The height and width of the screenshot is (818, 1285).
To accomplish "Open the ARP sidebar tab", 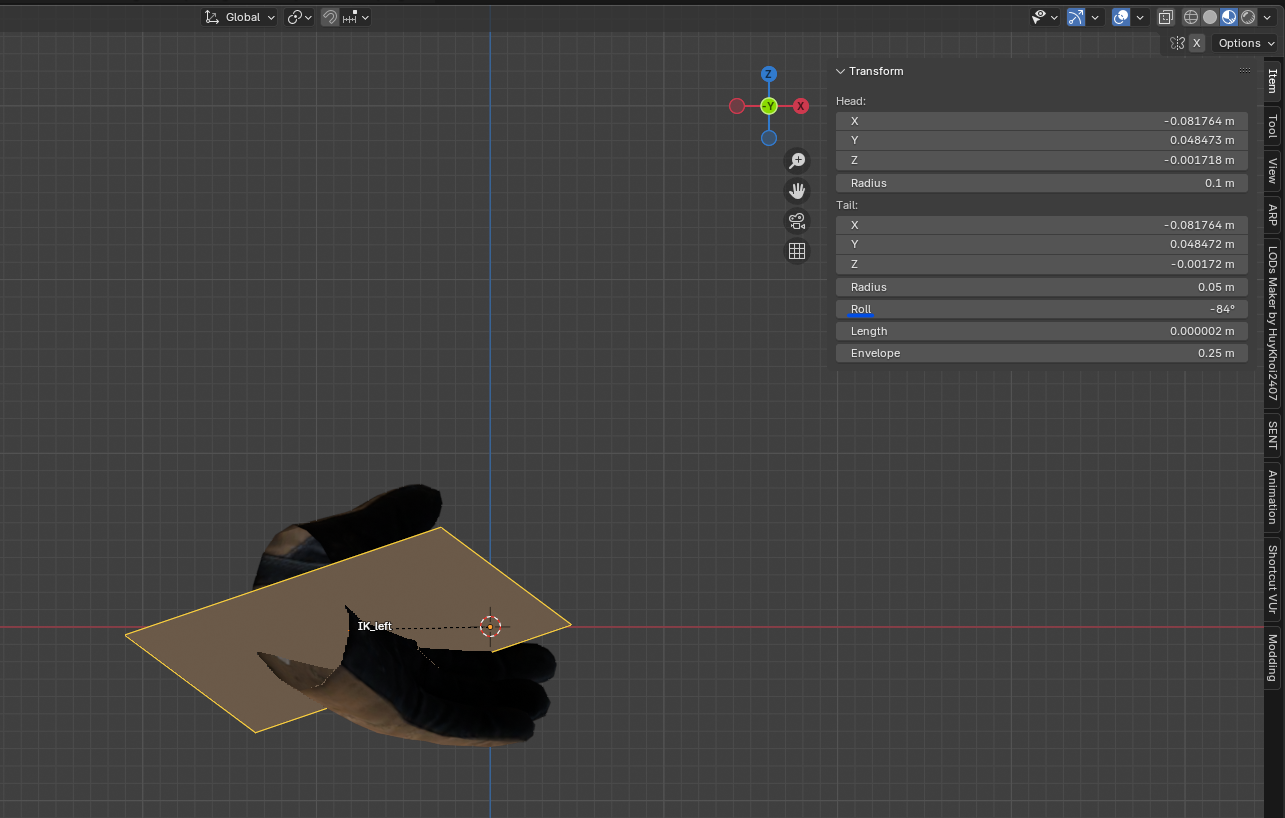I will click(x=1273, y=215).
